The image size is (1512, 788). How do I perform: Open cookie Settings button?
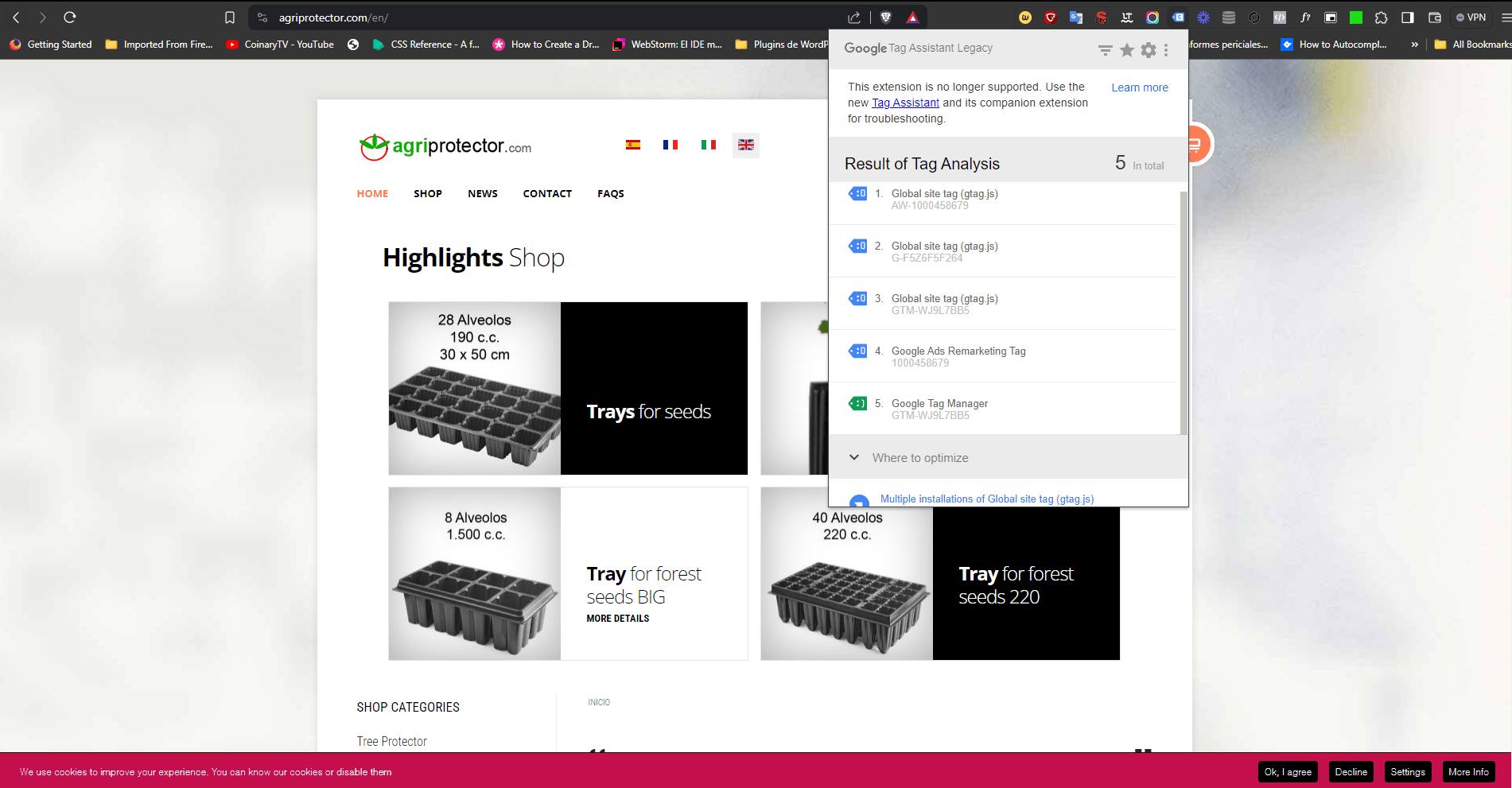[1408, 771]
